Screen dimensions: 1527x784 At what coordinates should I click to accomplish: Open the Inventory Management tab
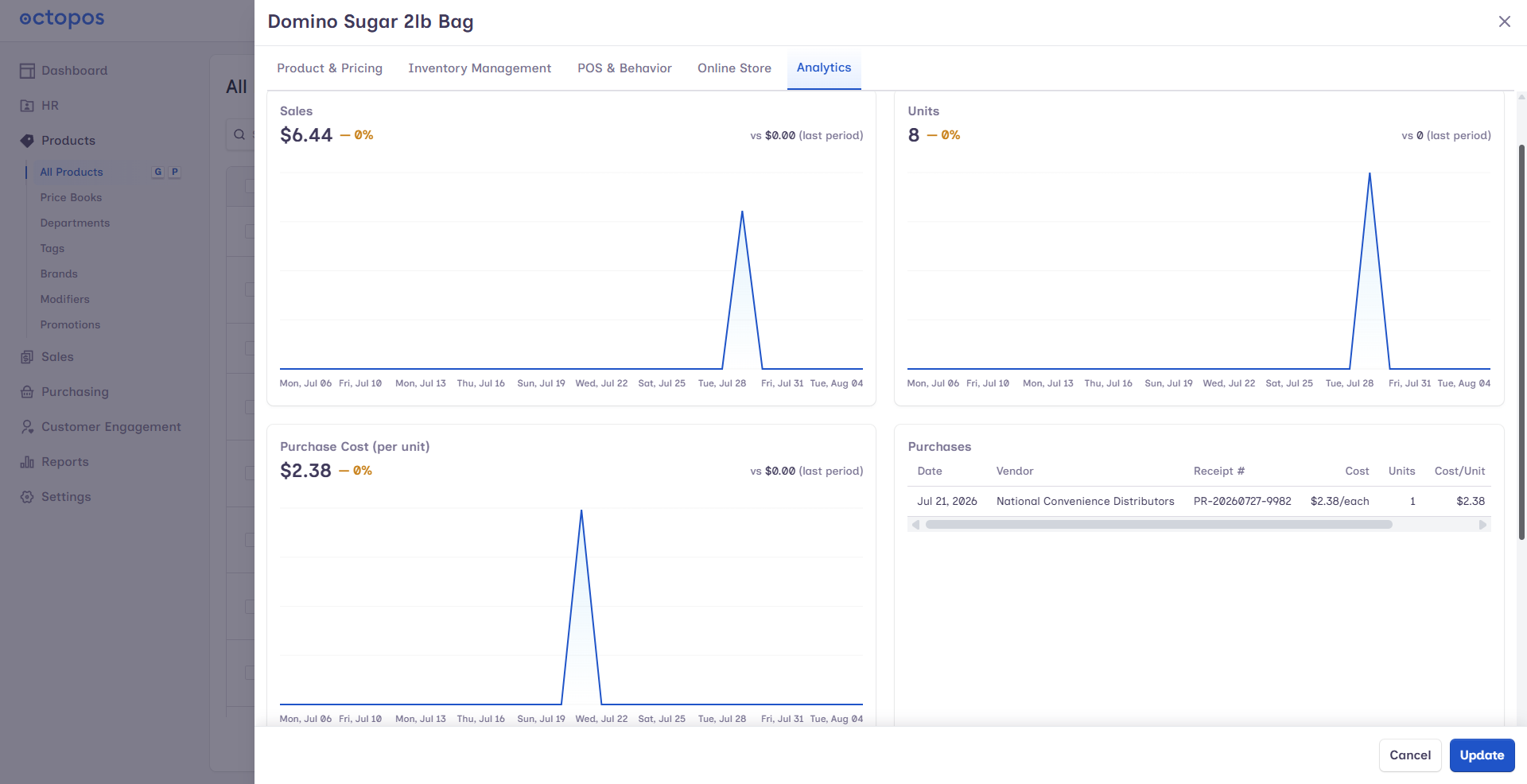(480, 68)
